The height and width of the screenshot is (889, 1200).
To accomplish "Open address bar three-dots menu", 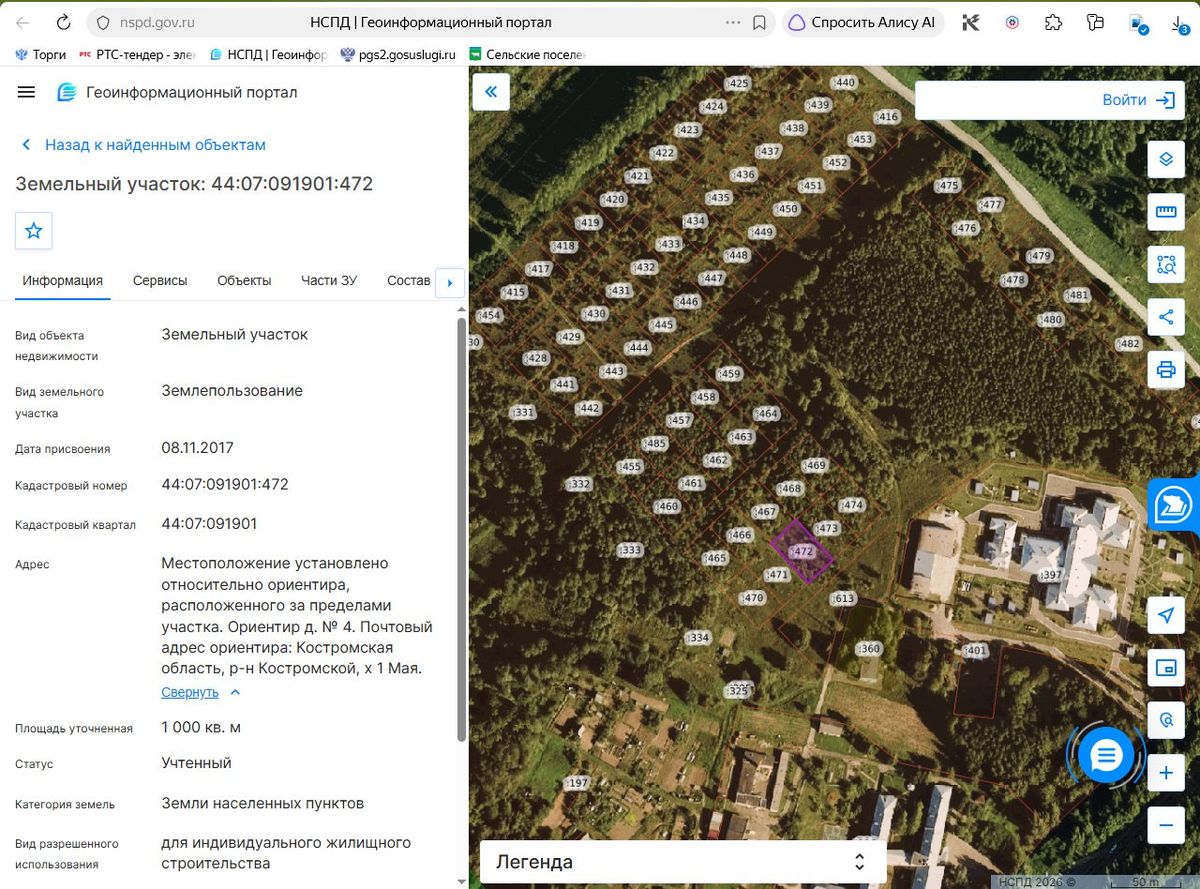I will [x=733, y=22].
